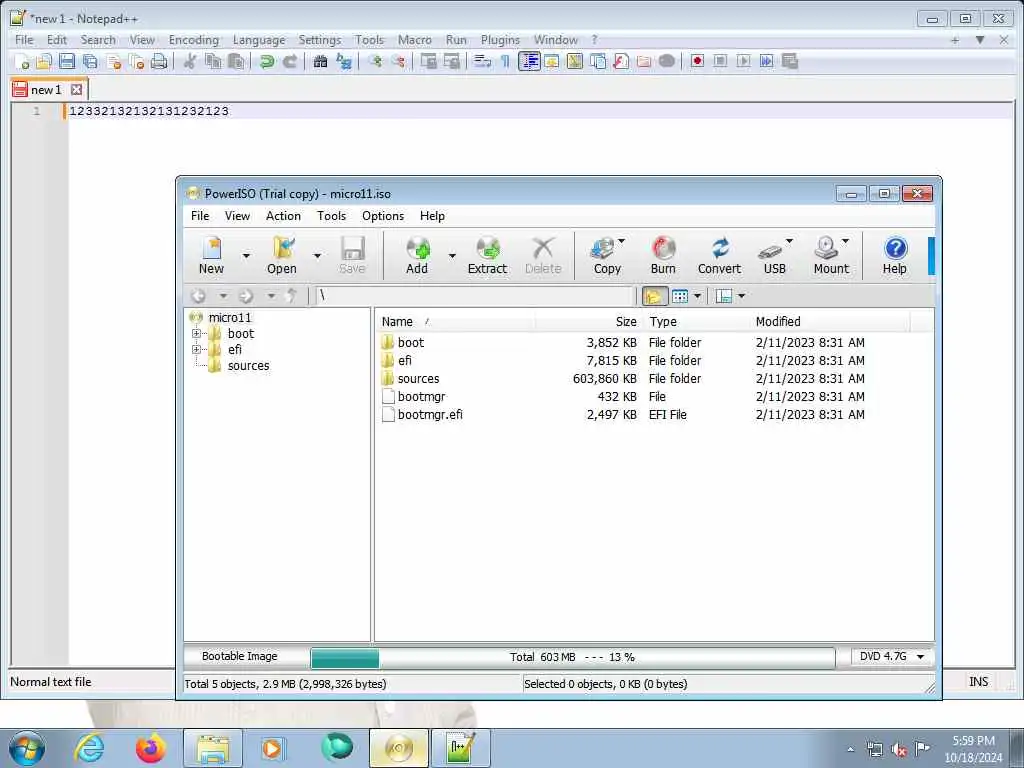Viewport: 1024px width, 768px height.
Task: Click the Notepad++ Print icon
Action: pos(159,61)
